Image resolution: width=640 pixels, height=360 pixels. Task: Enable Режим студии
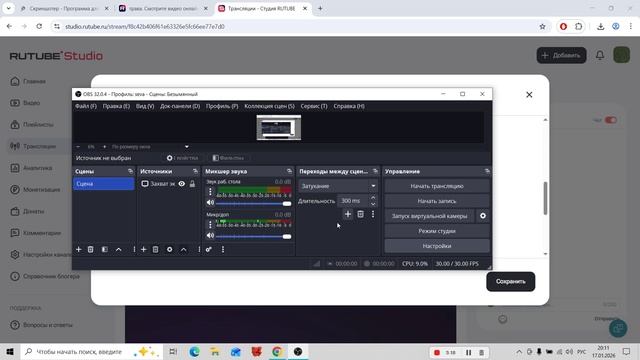click(437, 231)
